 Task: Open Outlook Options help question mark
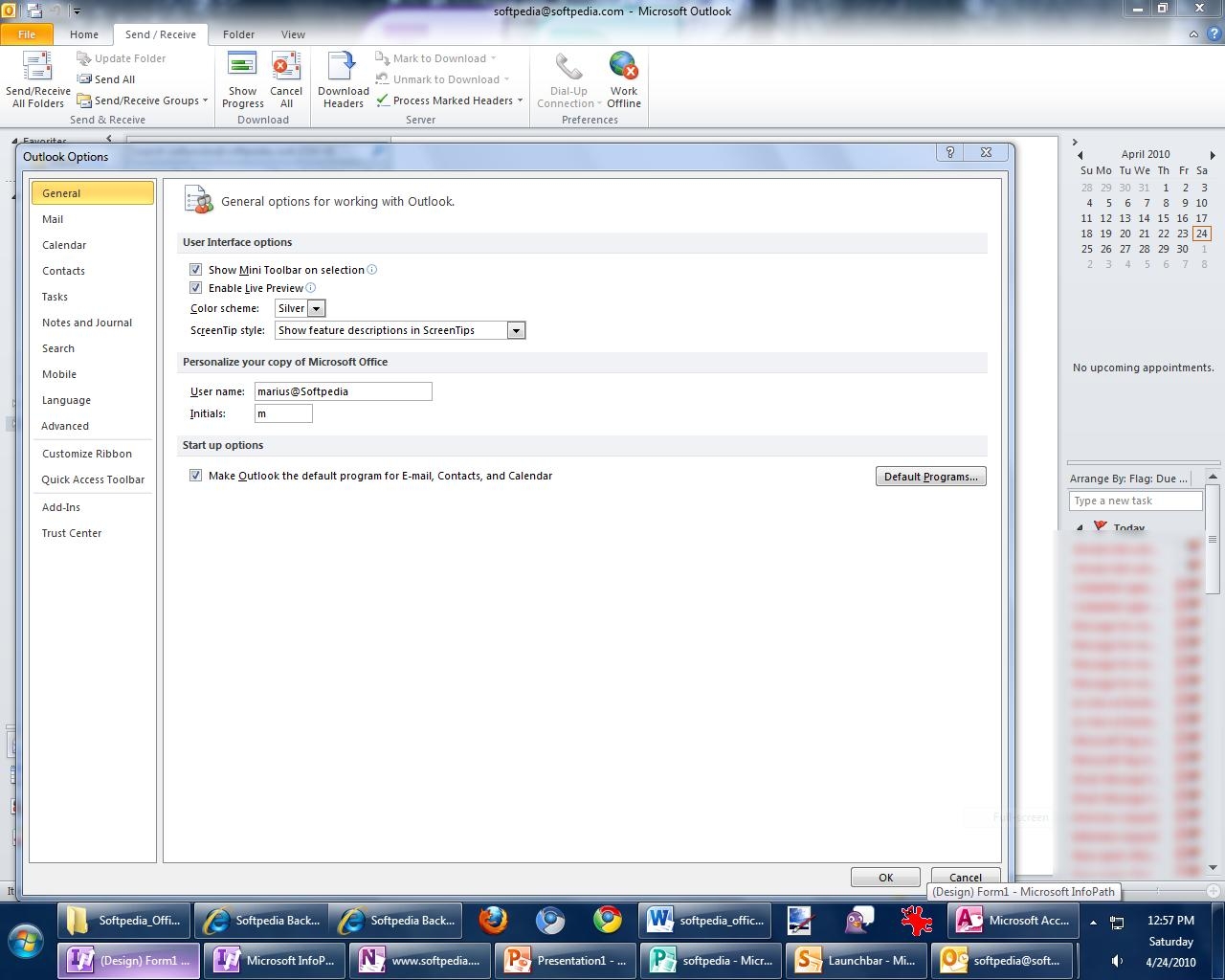coord(949,153)
